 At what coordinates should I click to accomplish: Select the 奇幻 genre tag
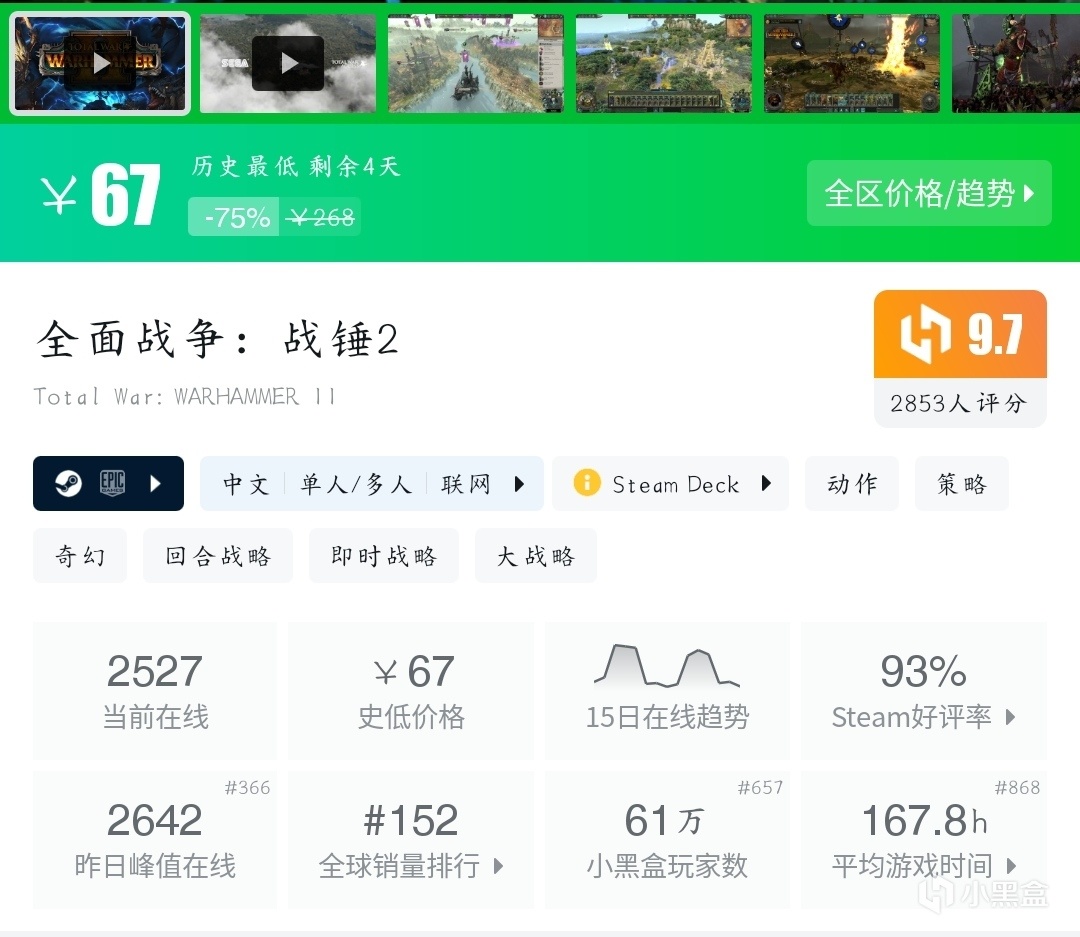click(80, 555)
